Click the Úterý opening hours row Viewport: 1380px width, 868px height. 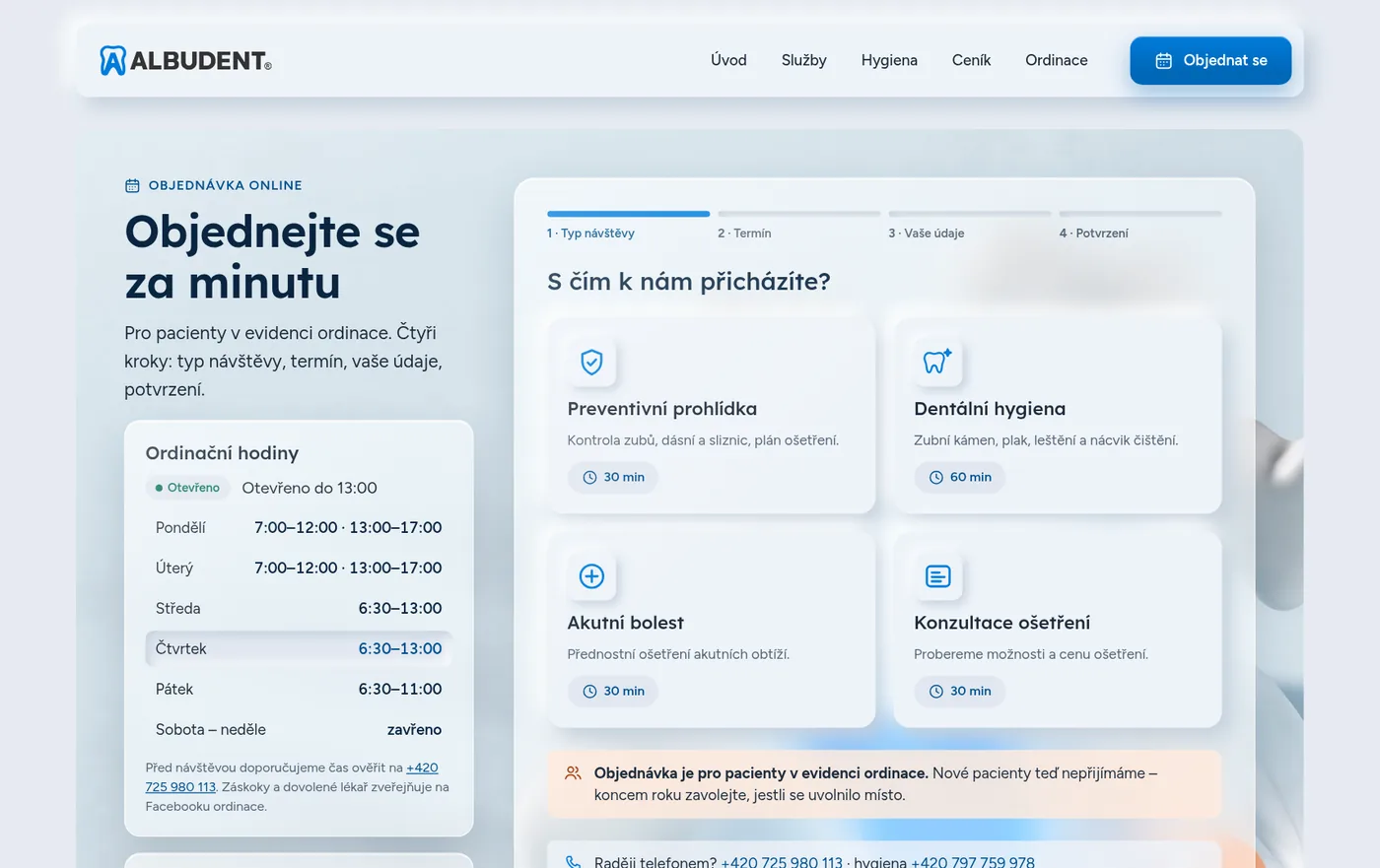(299, 568)
